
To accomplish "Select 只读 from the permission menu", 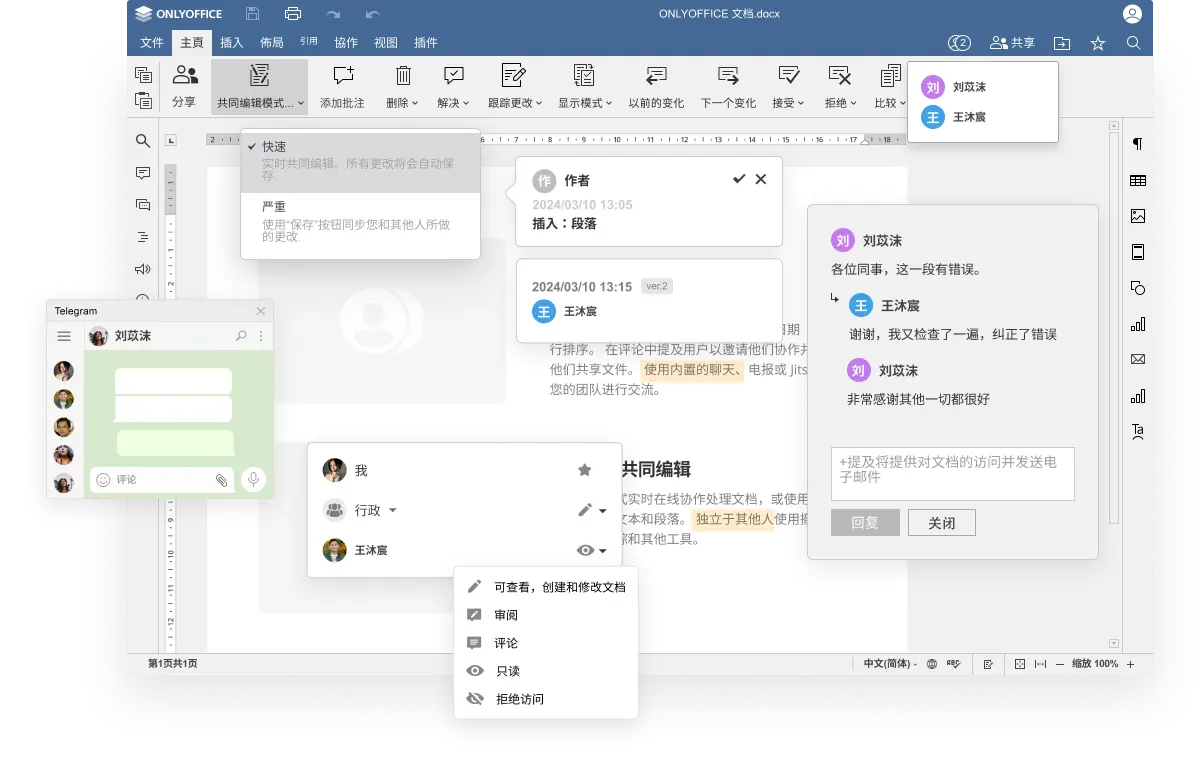I will [x=510, y=671].
